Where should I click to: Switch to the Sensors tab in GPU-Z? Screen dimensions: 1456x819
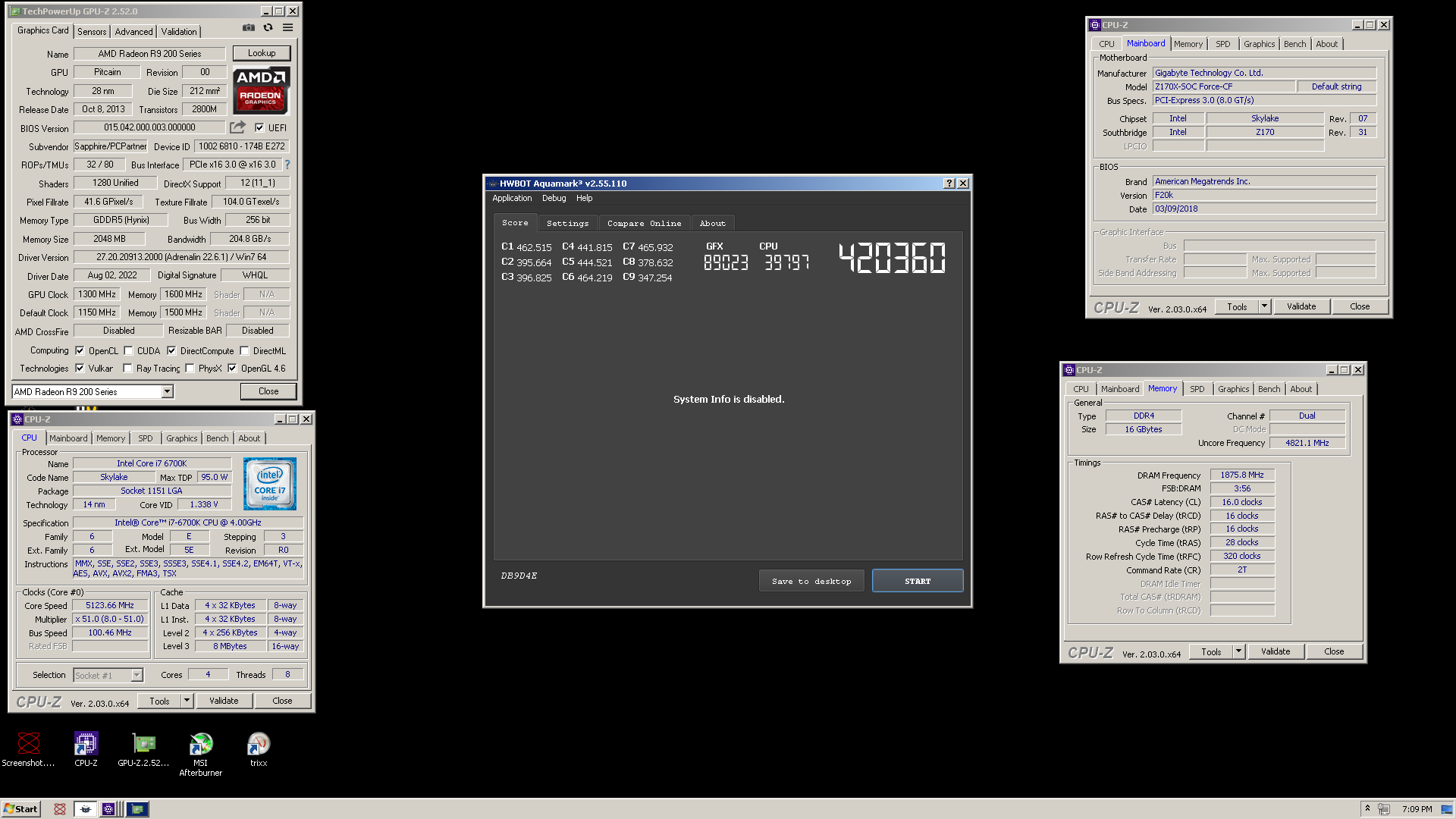coord(92,32)
